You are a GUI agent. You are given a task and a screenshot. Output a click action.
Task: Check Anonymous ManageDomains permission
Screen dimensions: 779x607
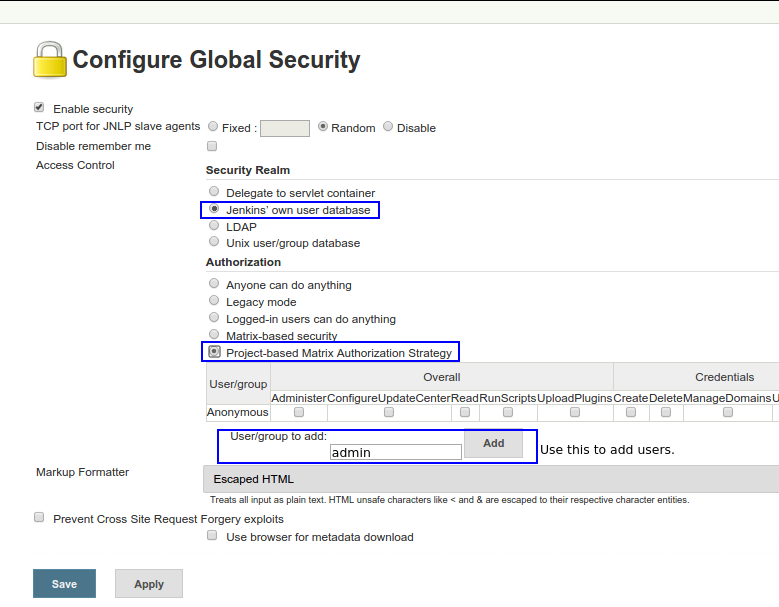tap(728, 412)
